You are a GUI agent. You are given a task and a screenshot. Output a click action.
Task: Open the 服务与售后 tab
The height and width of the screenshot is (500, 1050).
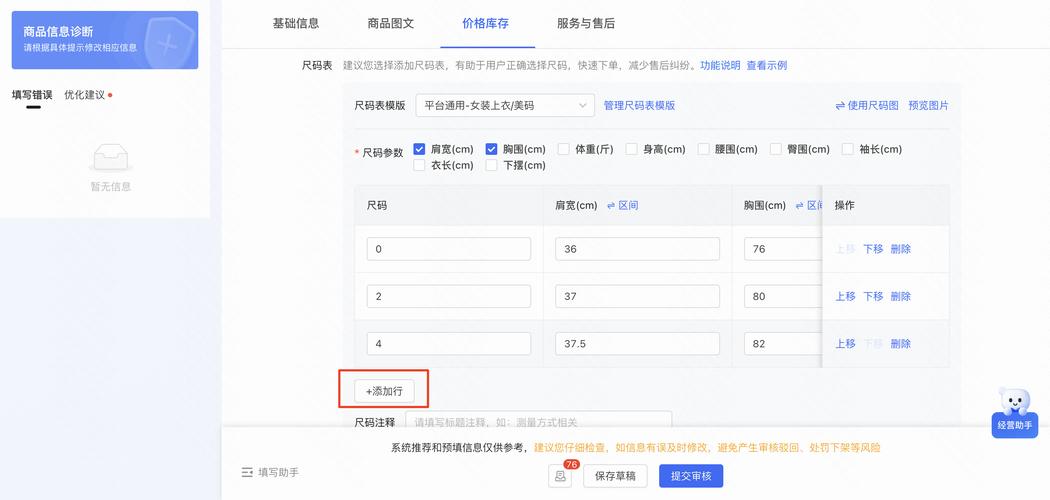pyautogui.click(x=586, y=23)
